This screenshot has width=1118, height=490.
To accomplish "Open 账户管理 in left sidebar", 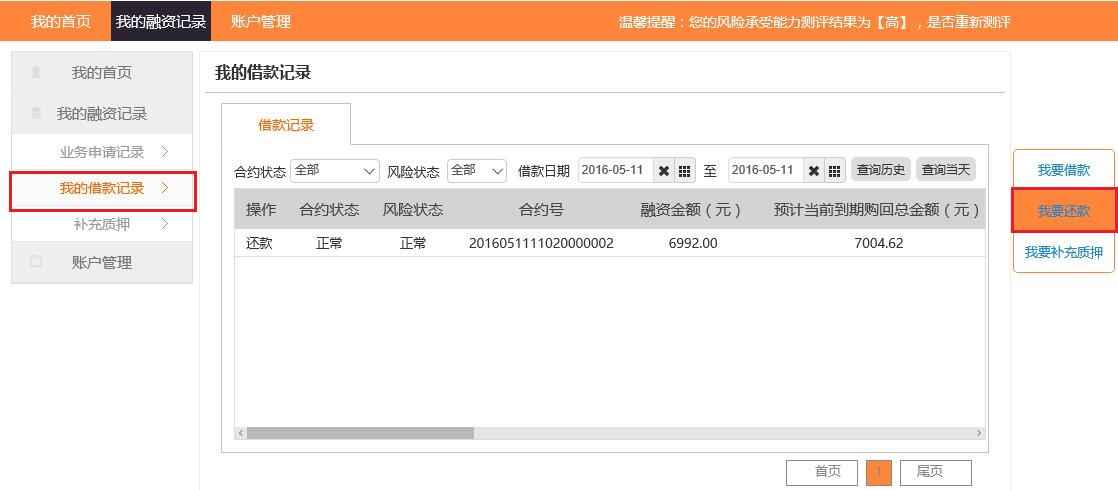I will [102, 262].
